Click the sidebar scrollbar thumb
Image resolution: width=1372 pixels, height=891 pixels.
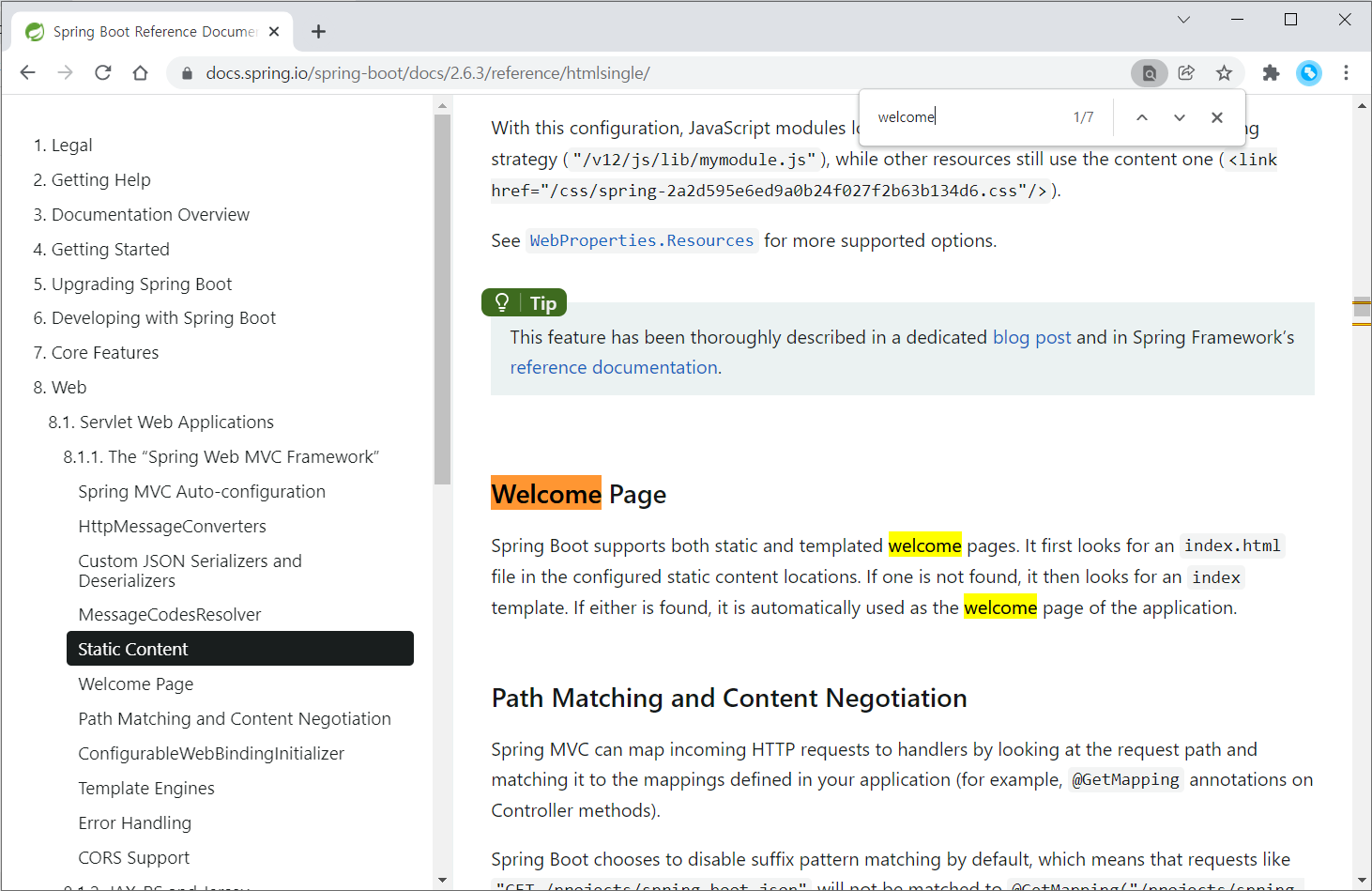(443, 300)
